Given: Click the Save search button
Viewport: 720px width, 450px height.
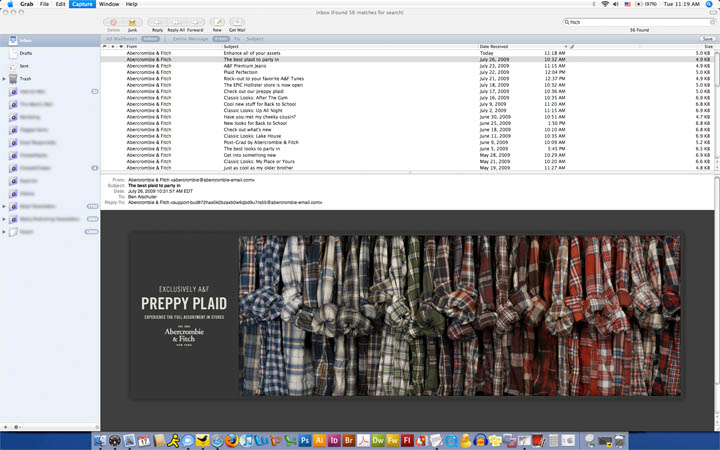Looking at the screenshot, I should (708, 39).
